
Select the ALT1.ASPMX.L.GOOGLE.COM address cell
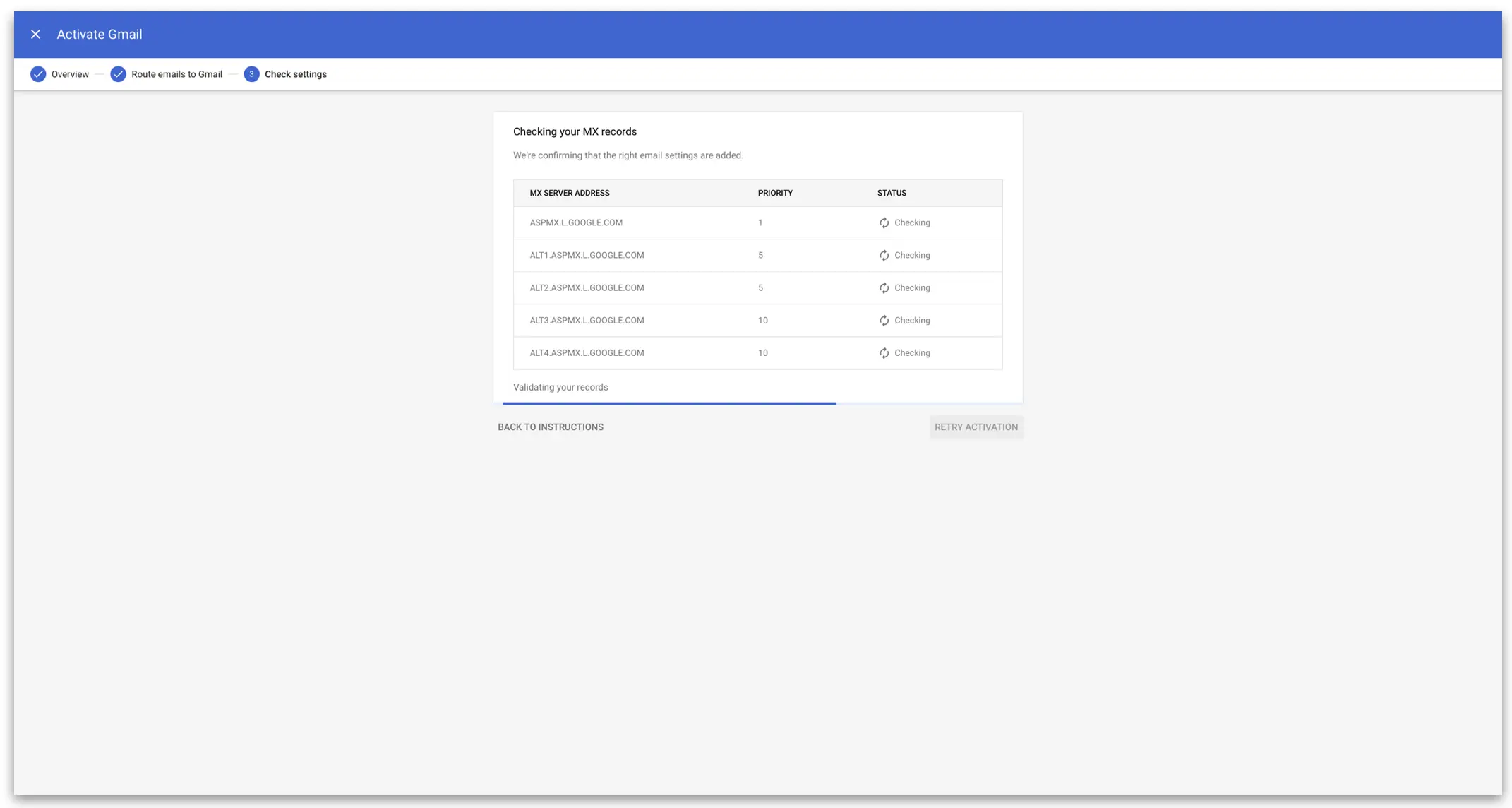click(587, 255)
